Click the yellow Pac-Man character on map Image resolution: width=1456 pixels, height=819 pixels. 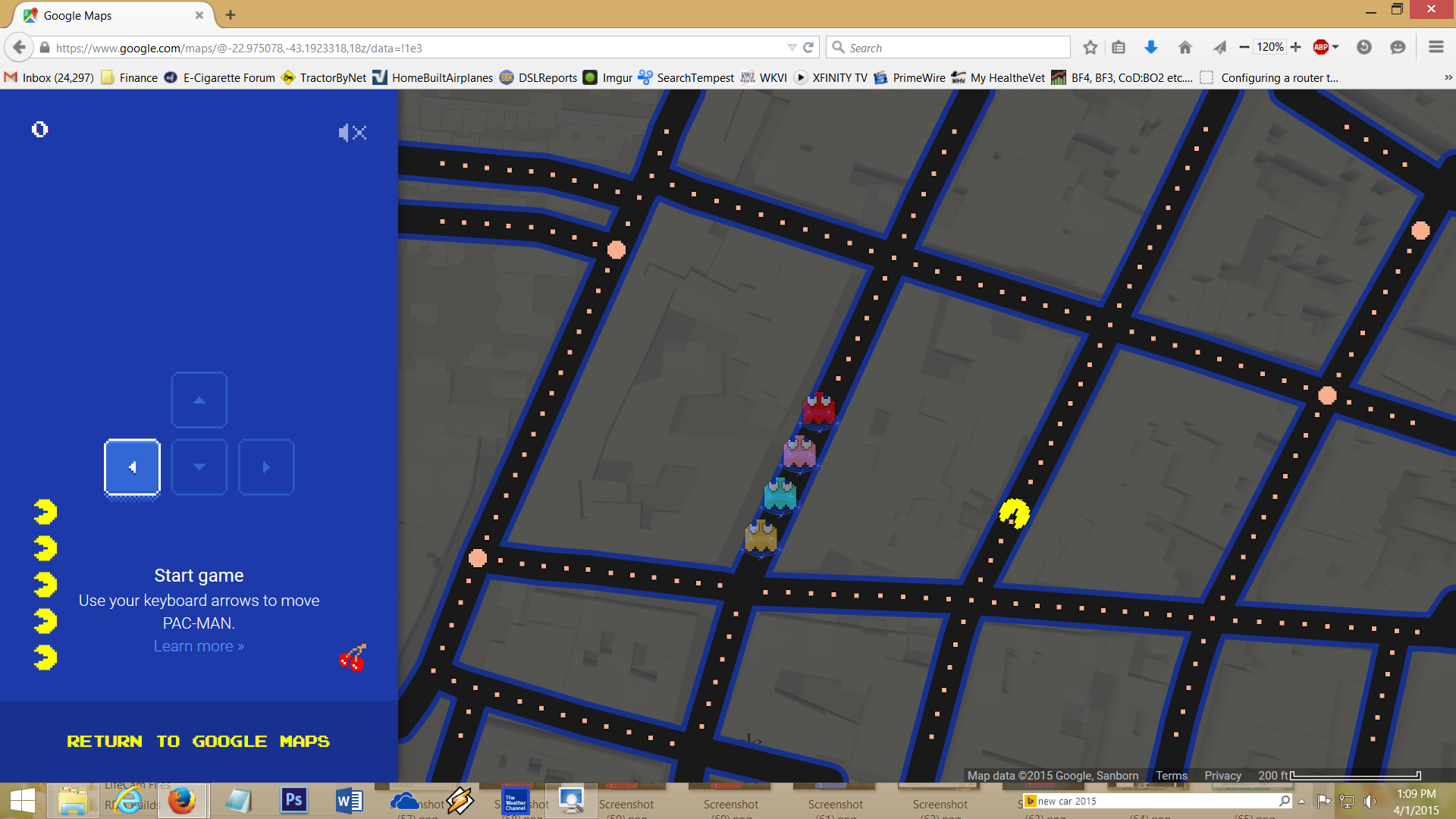tap(1014, 513)
